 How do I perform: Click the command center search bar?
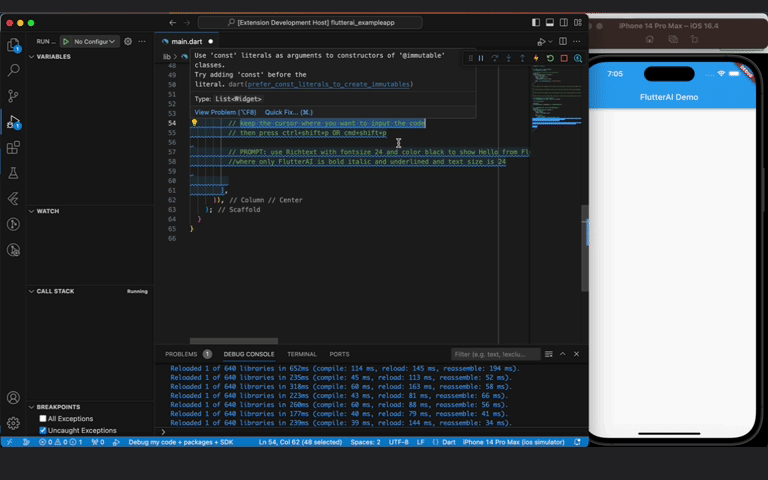[311, 23]
